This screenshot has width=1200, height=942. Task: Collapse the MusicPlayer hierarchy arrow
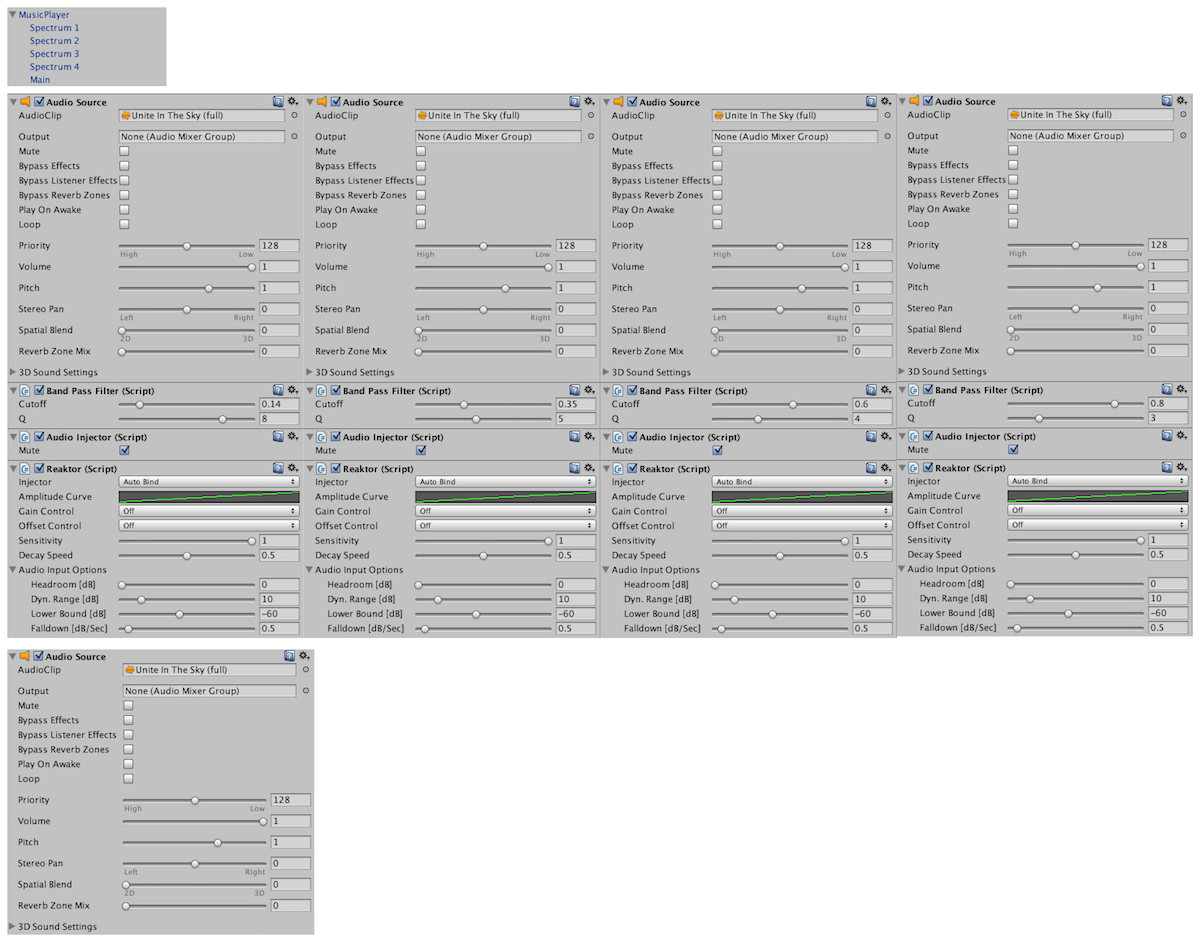(13, 15)
